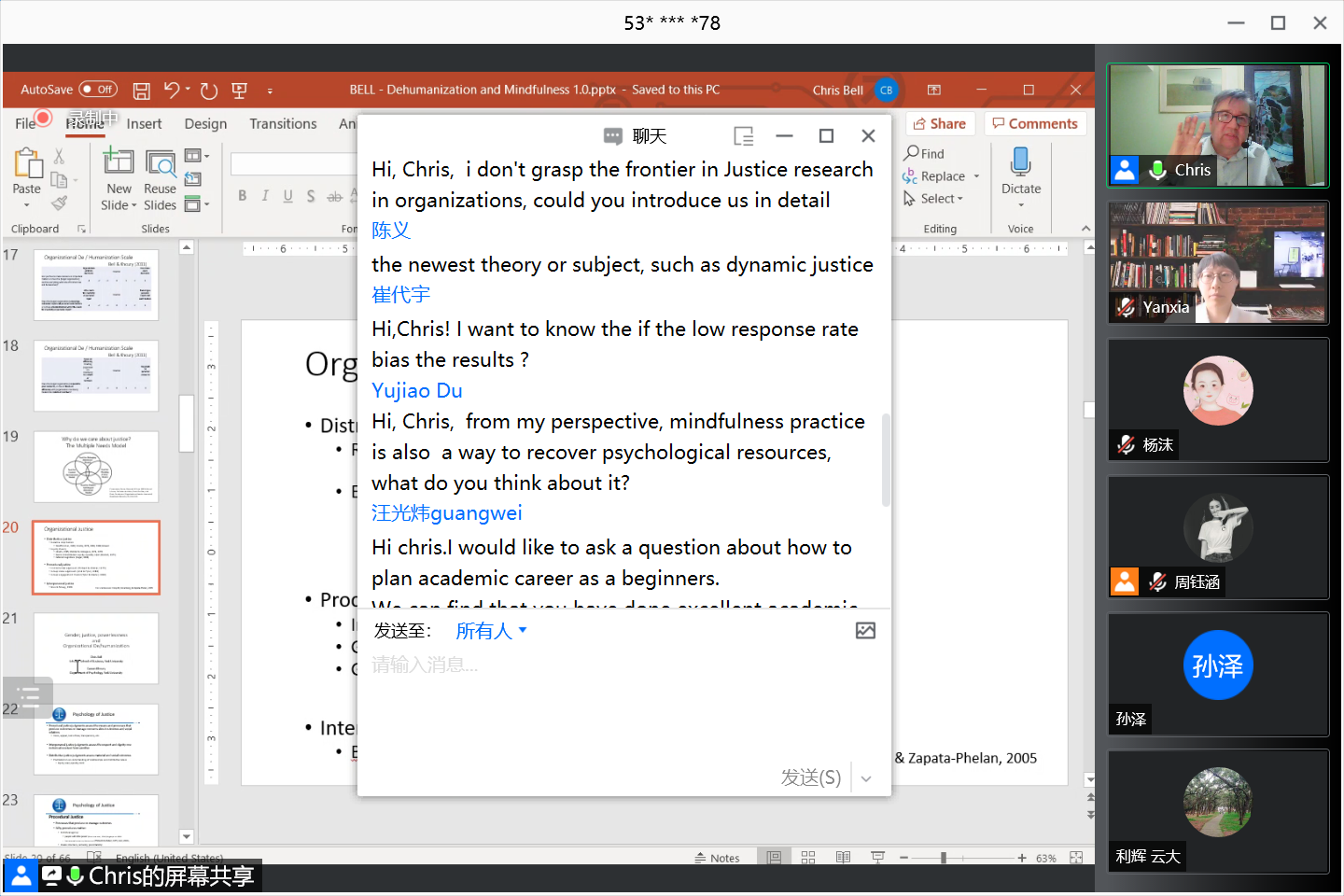Viewport: 1344px width, 896px height.
Task: Toggle Bold formatting button
Action: coord(243,196)
